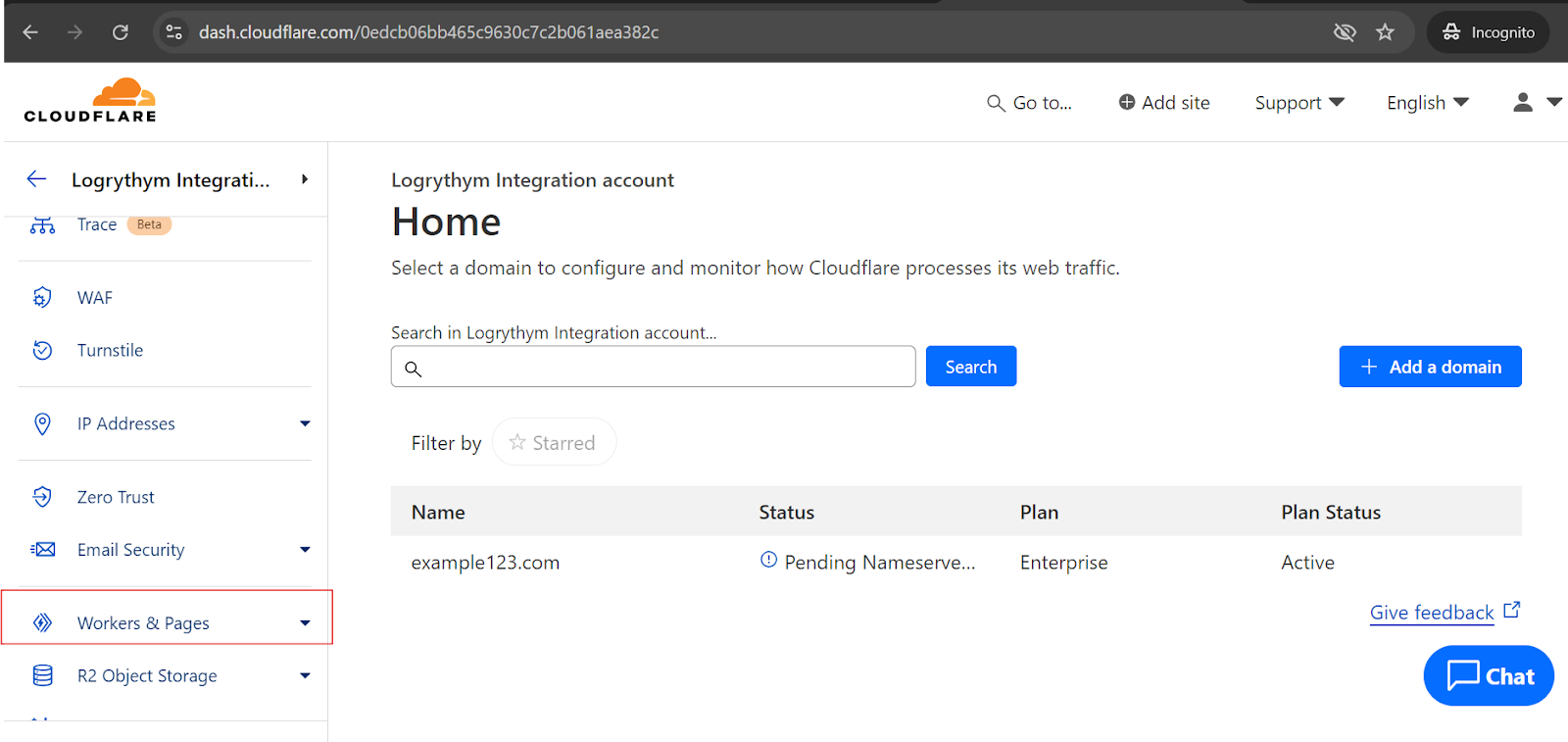Click the Cloudflare logo
This screenshot has height=742, width=1568.
click(90, 101)
